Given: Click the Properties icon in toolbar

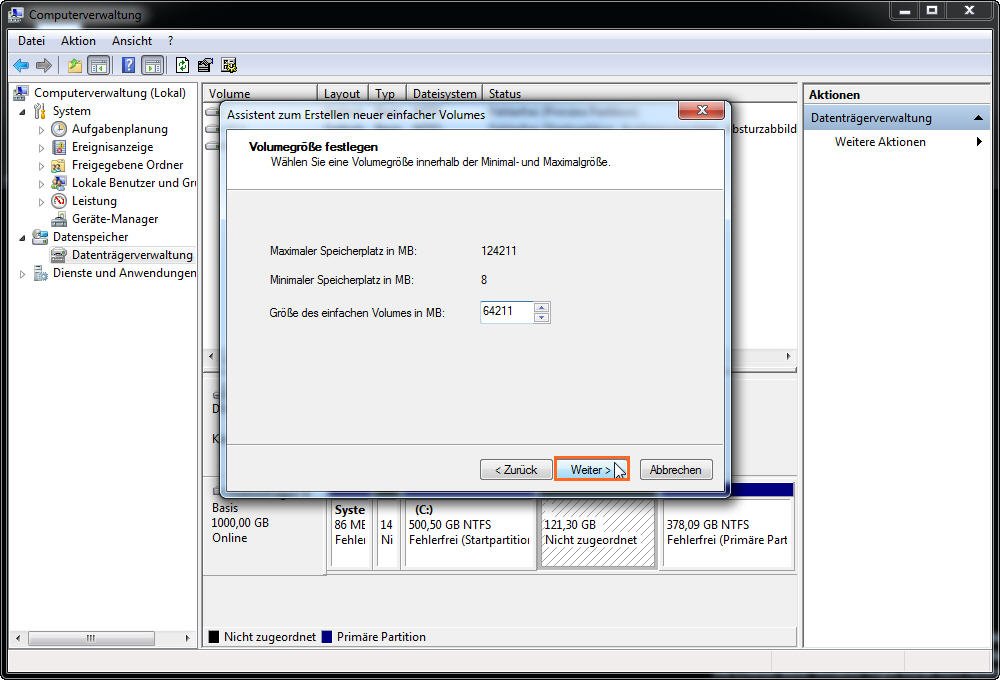Looking at the screenshot, I should [205, 65].
